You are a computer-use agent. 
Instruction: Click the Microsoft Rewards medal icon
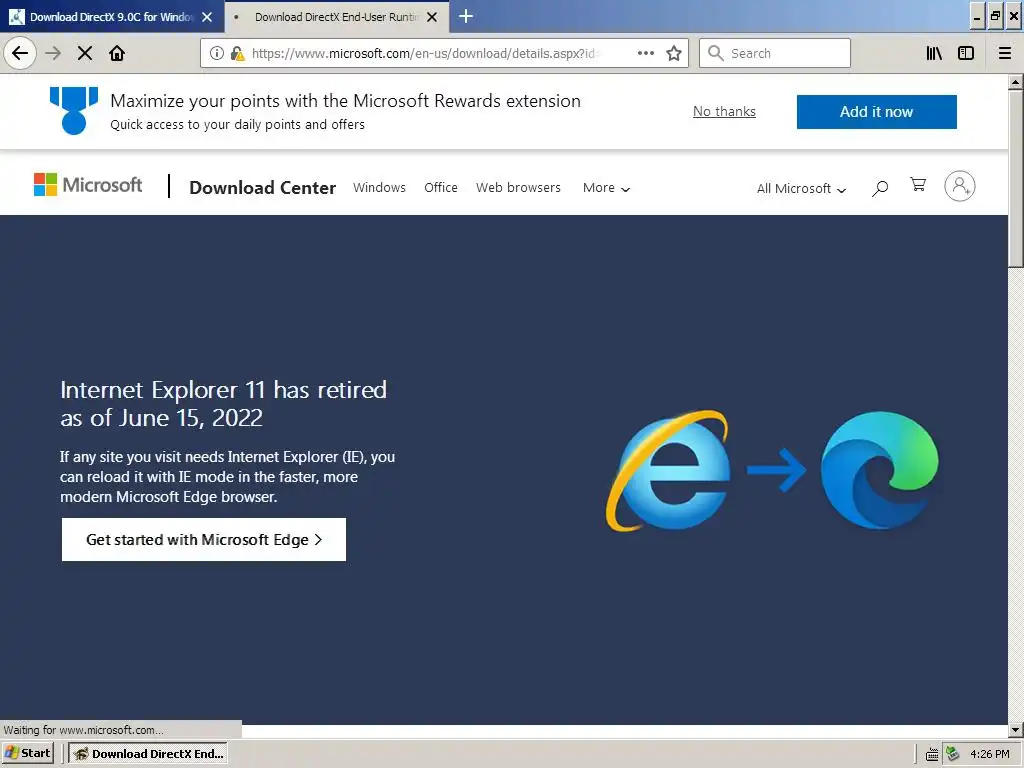(x=74, y=110)
